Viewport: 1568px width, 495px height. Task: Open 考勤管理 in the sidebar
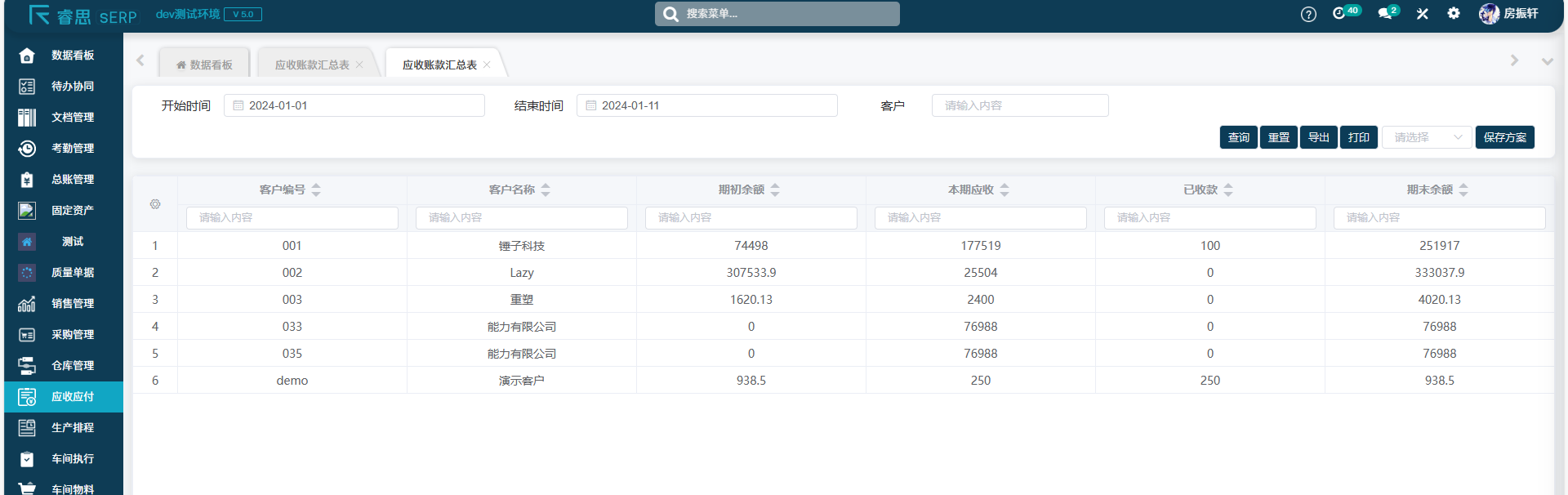pos(72,149)
